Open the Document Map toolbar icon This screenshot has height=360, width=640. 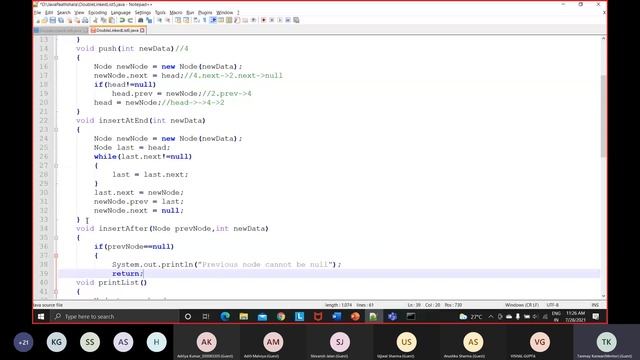point(229,20)
